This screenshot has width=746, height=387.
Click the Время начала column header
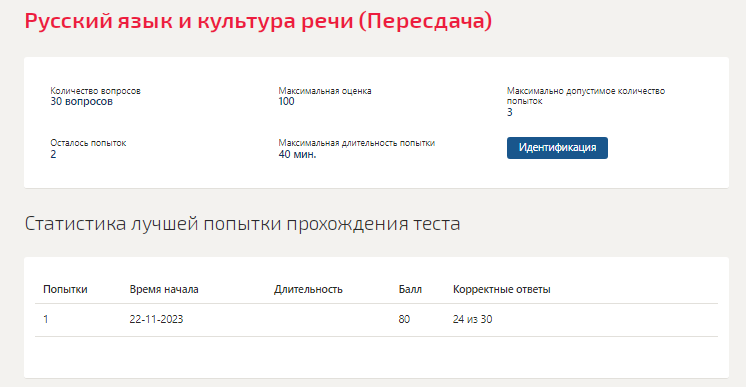[164, 289]
